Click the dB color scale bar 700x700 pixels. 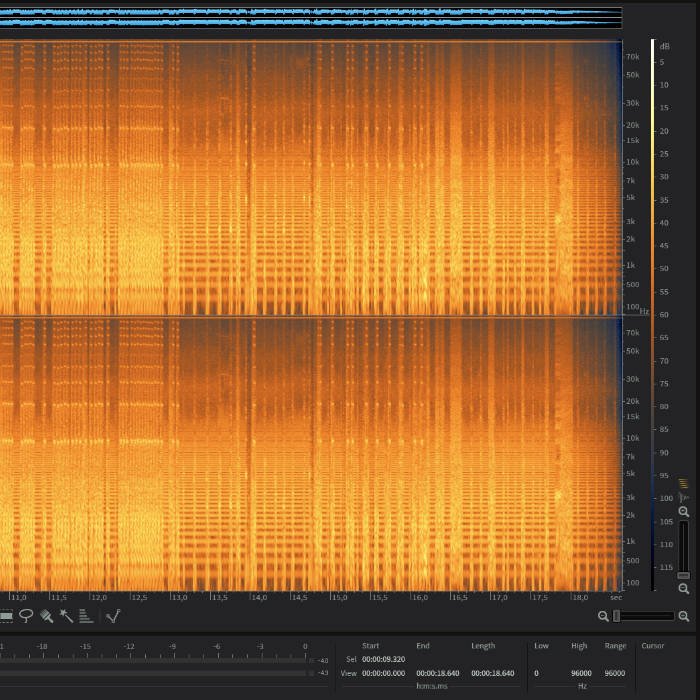pos(654,300)
